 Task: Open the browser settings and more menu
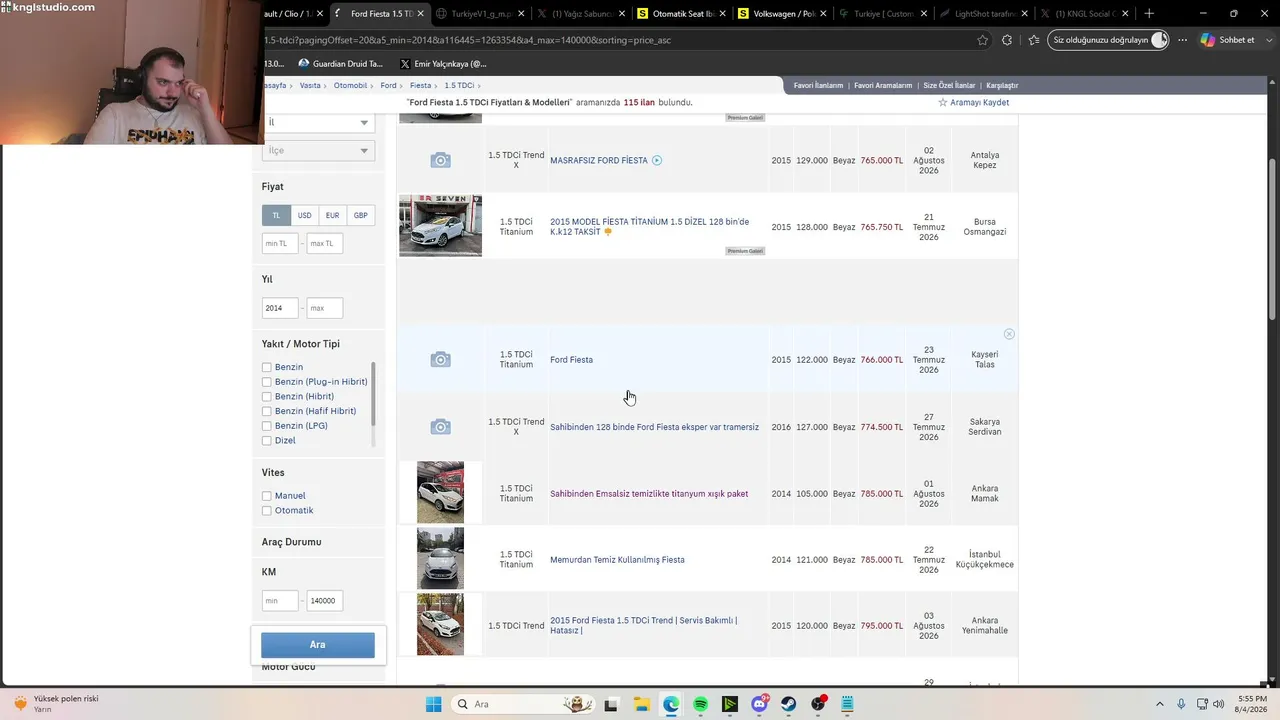coord(1183,40)
